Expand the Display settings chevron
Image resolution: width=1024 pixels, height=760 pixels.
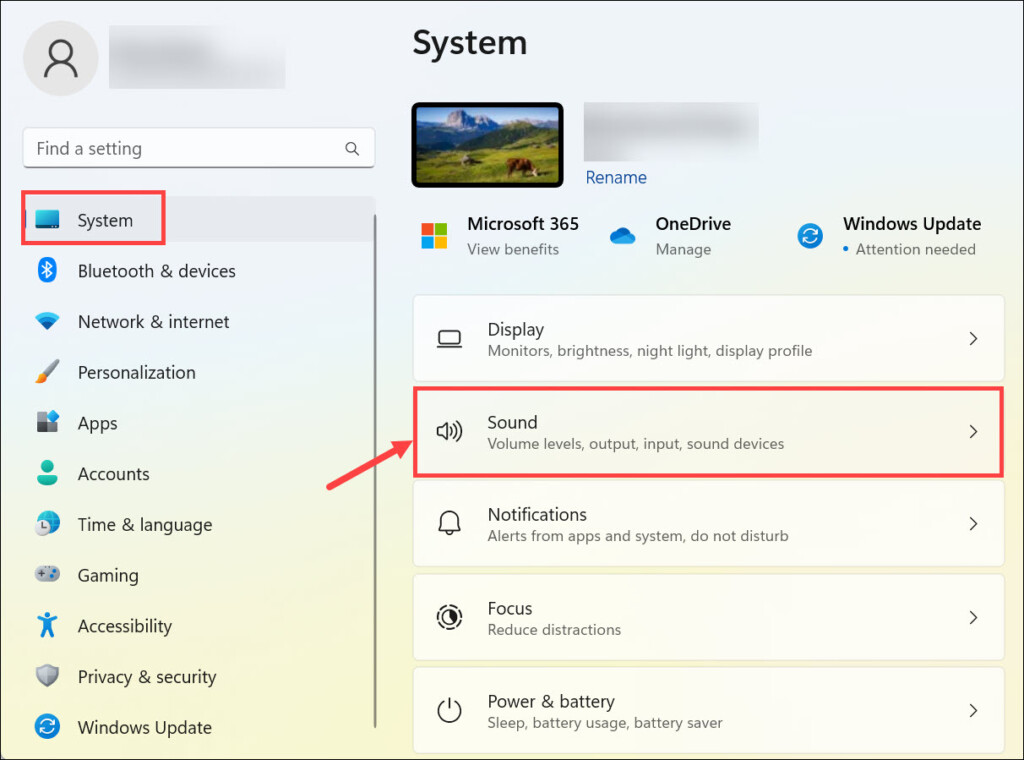click(973, 339)
